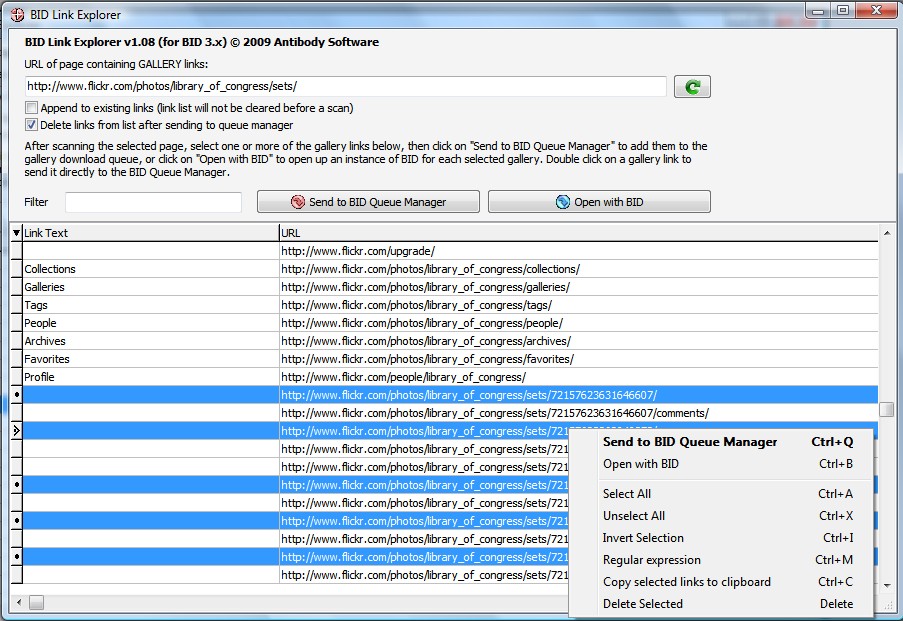This screenshot has height=621, width=903.
Task: Select the 72157623631646607/comments/ URL row
Action: tap(579, 413)
